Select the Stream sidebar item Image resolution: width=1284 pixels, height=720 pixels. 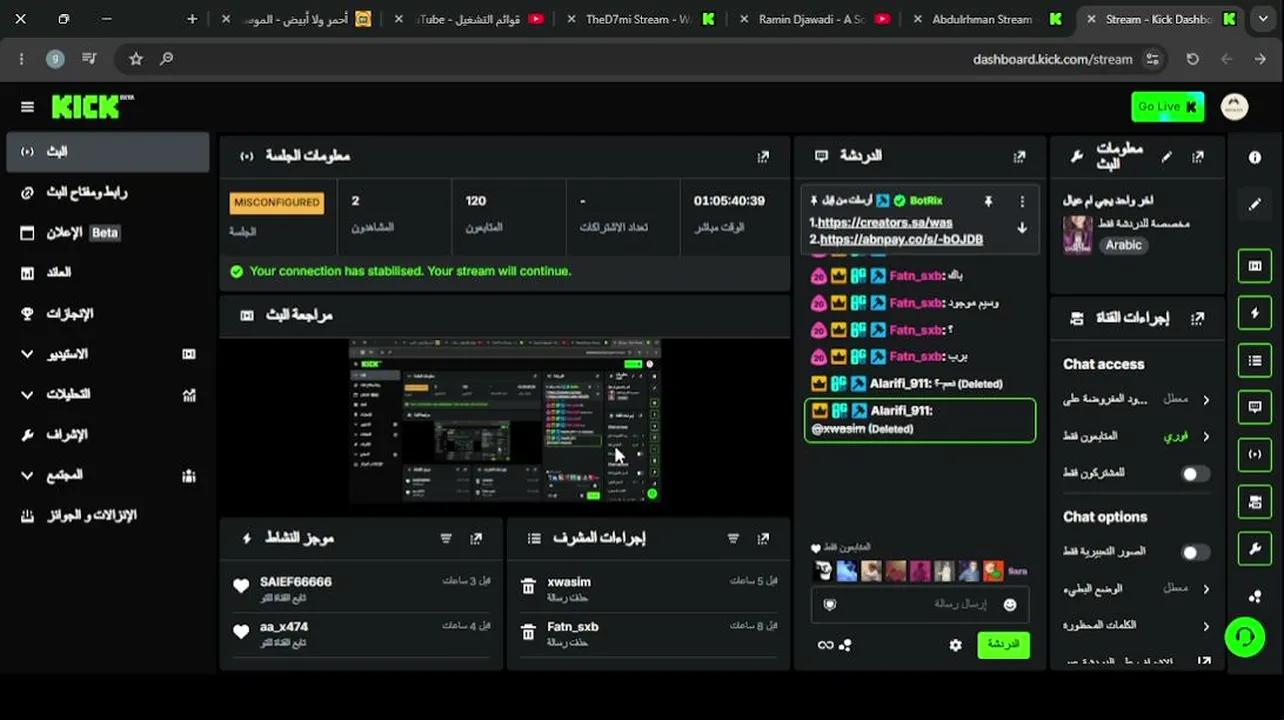coord(107,152)
